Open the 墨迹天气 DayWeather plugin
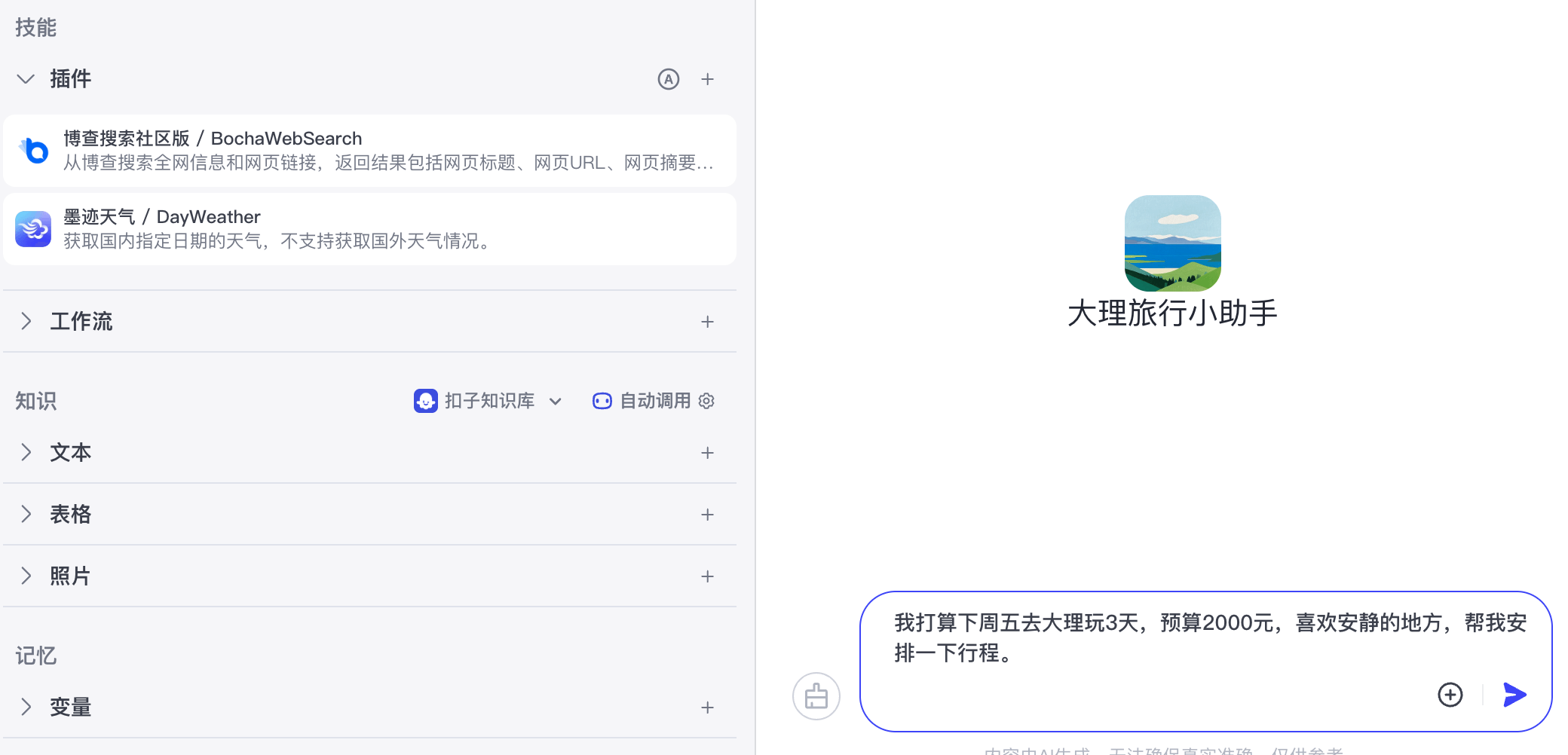1568x755 pixels. 369,229
